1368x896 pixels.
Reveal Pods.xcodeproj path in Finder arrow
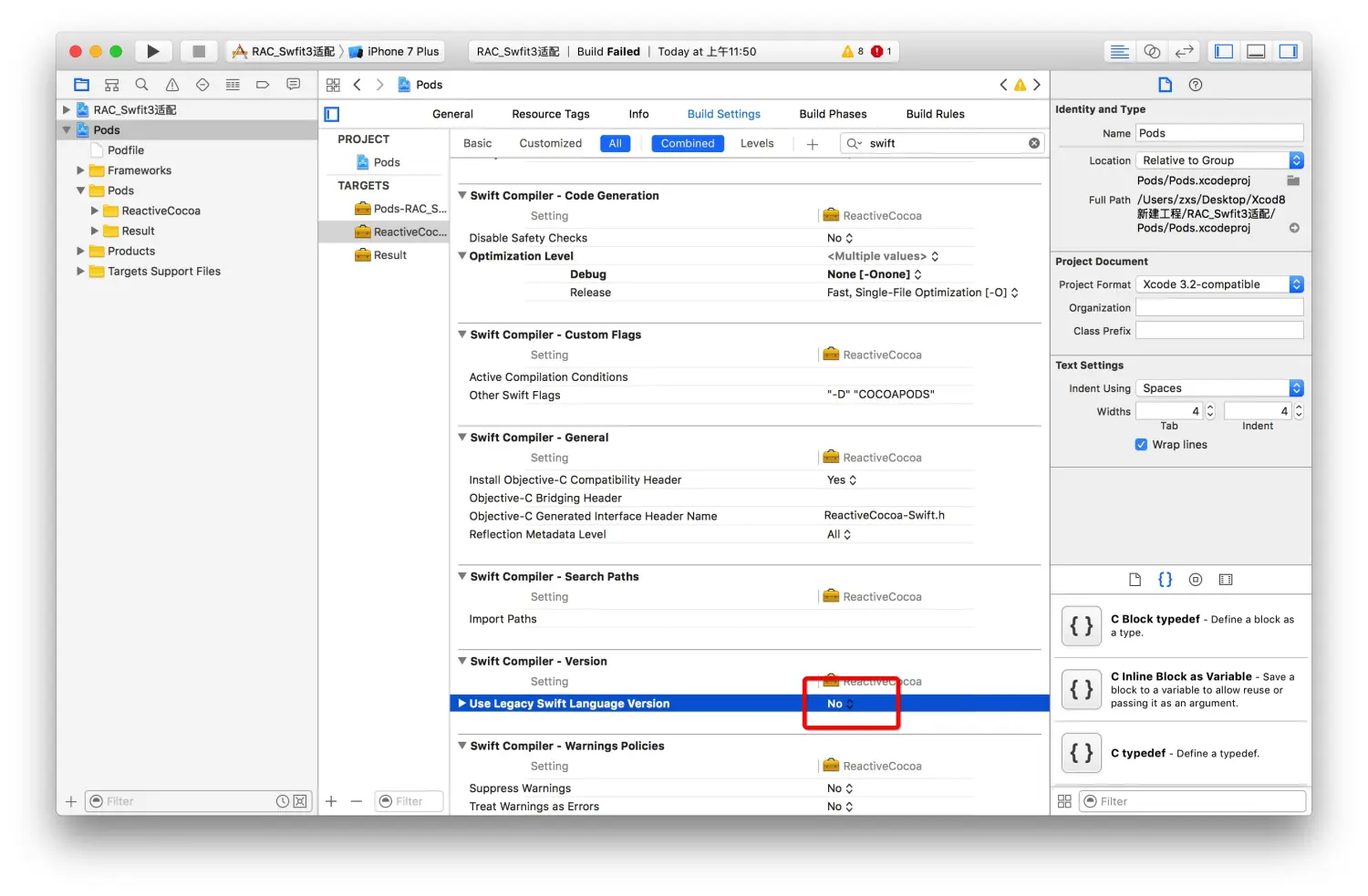(1294, 228)
